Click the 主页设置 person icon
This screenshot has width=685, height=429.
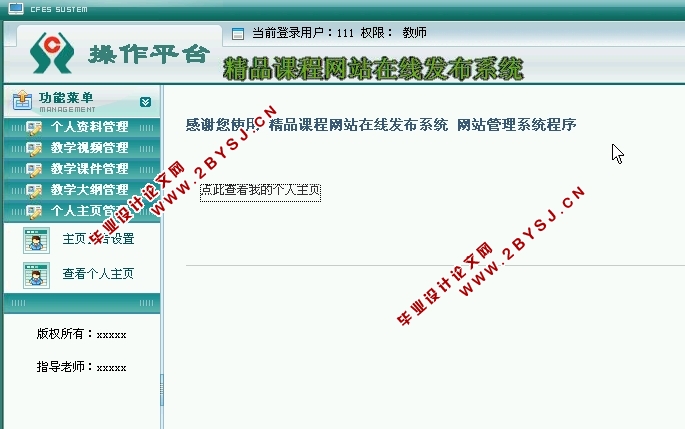coord(36,240)
